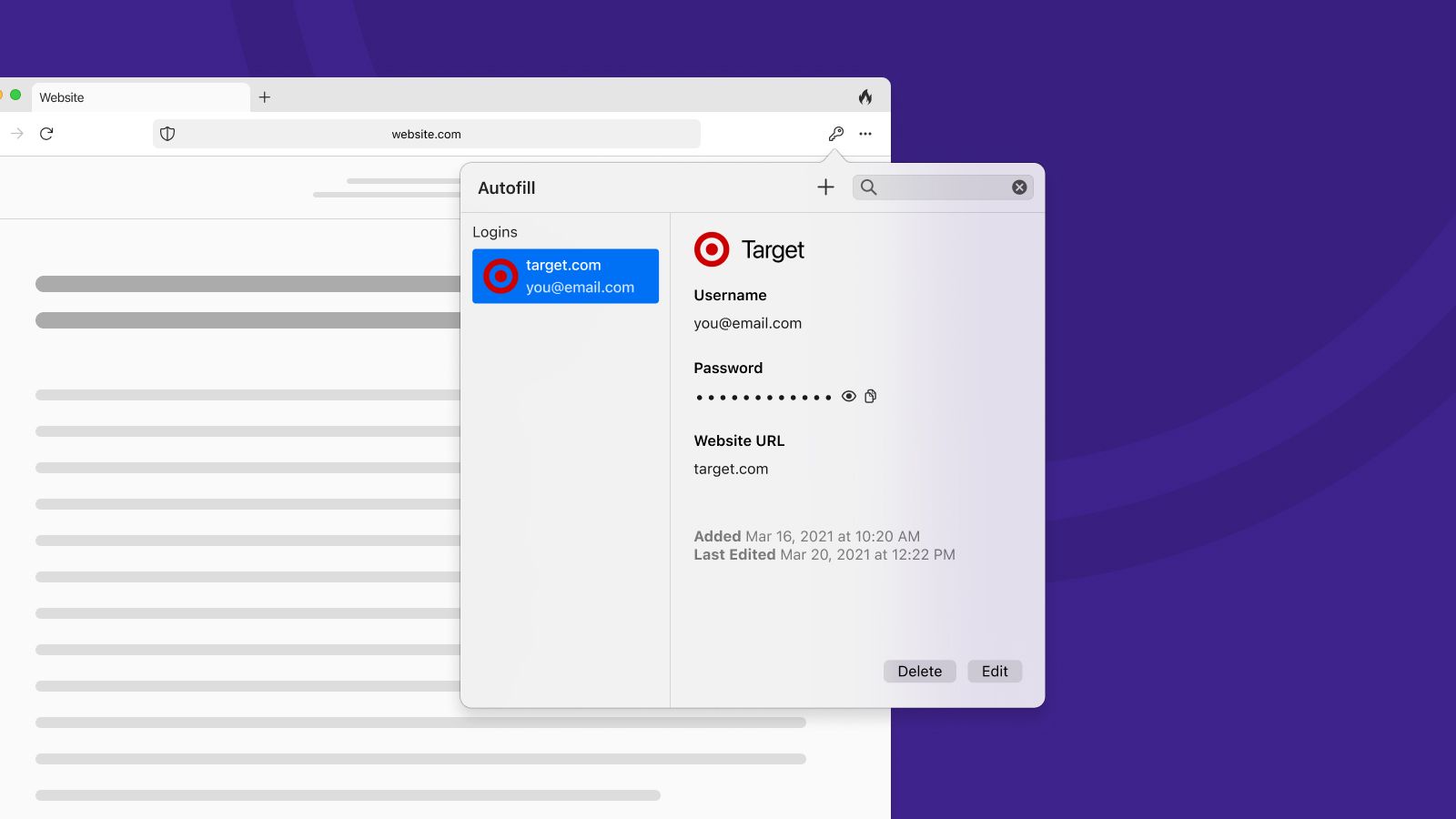Reveal the hidden password with the eye icon

tap(848, 396)
